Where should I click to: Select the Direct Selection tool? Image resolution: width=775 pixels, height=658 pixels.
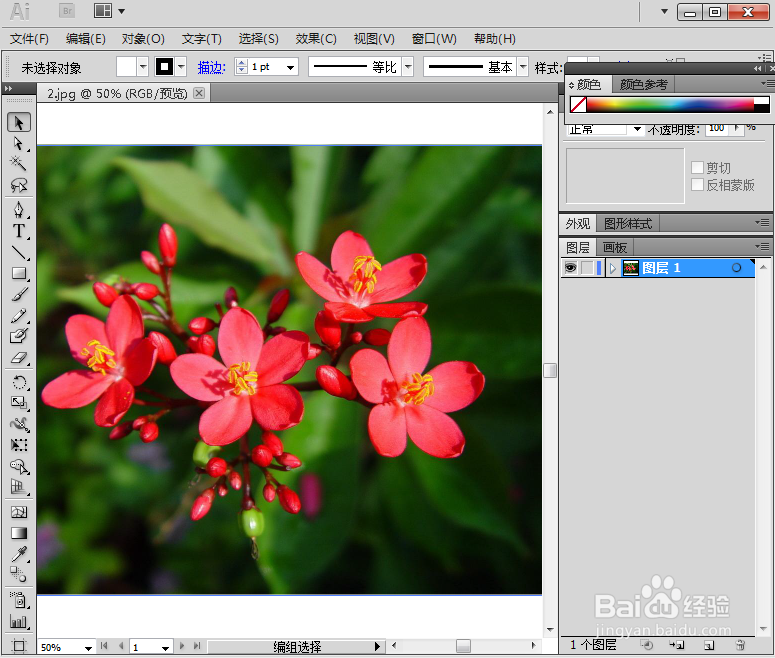19,143
